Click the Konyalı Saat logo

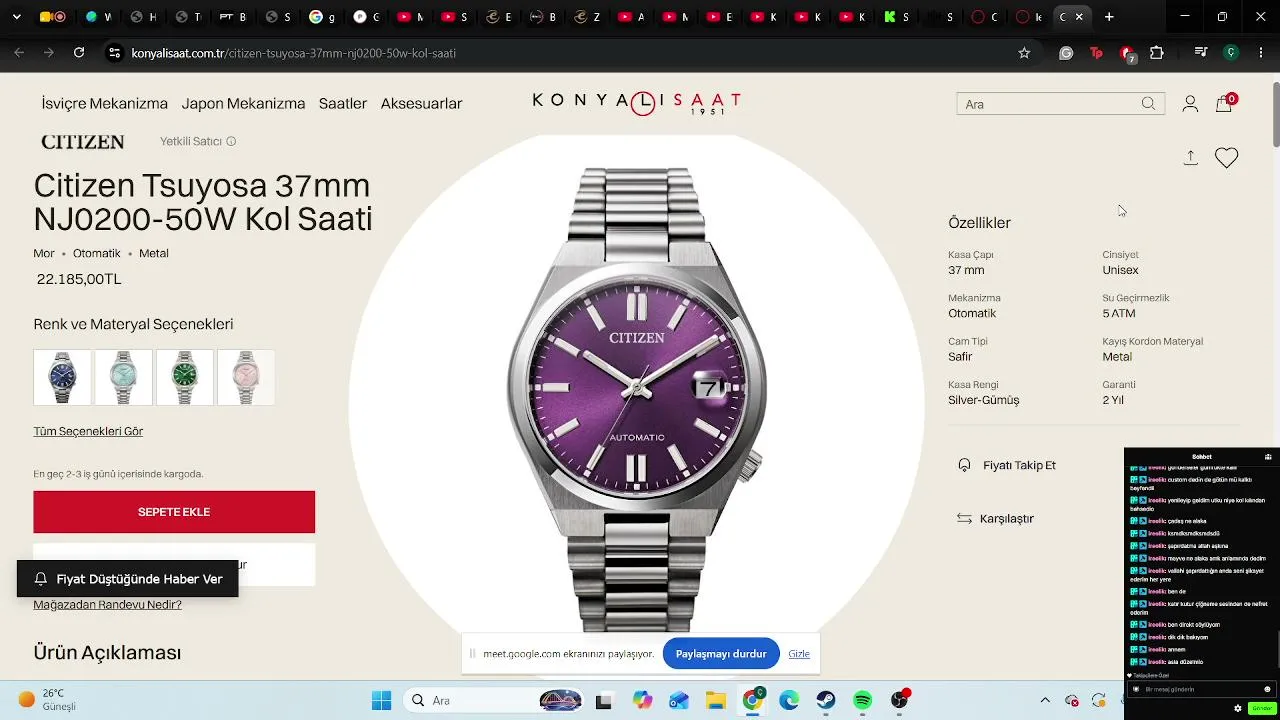(x=637, y=102)
